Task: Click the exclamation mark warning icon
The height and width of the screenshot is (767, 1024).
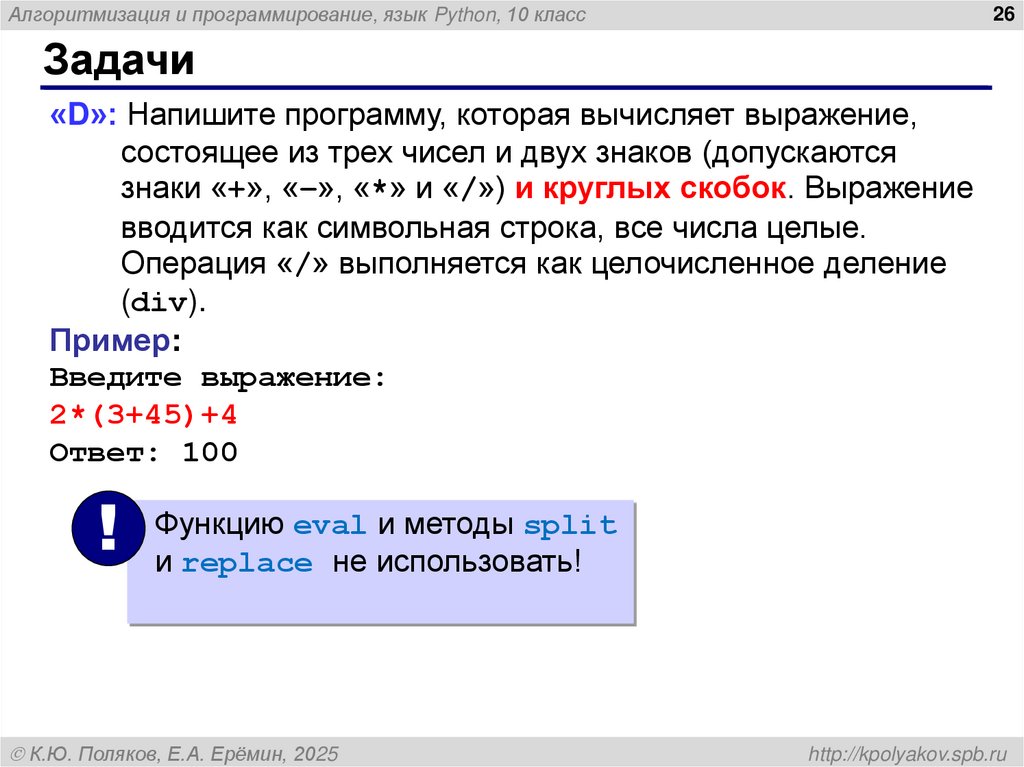Action: coord(108,528)
